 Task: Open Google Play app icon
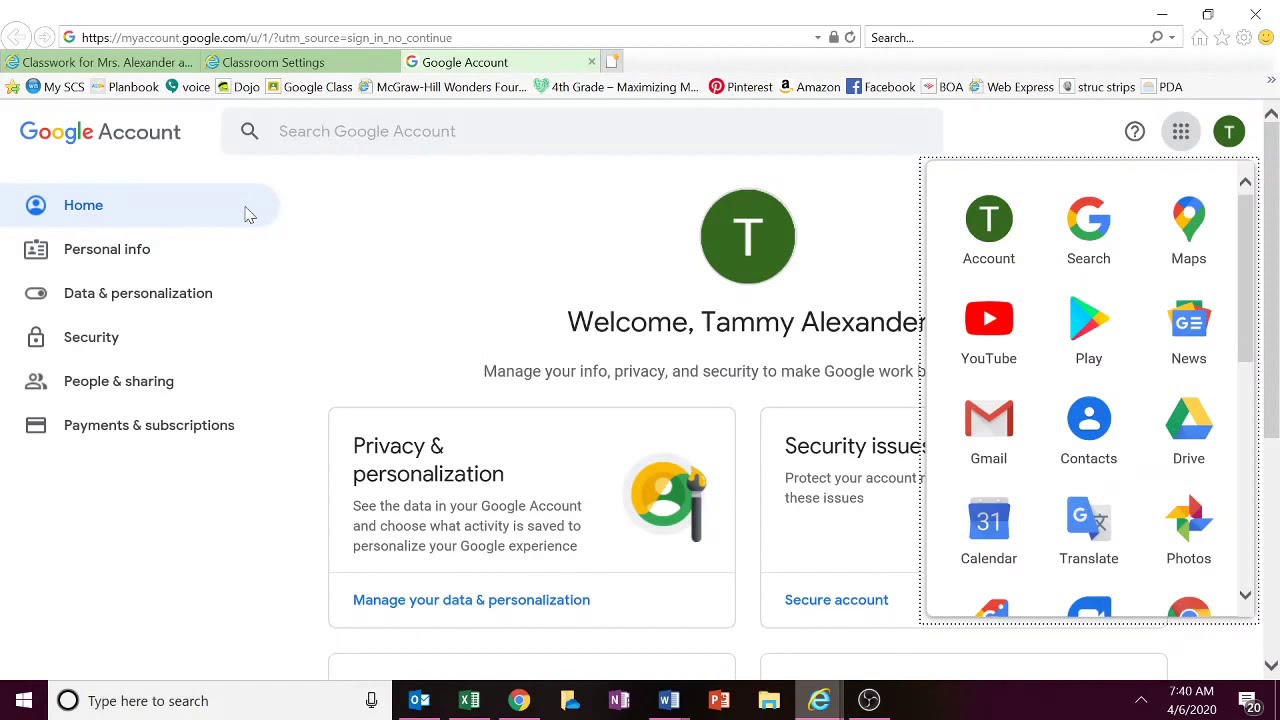click(x=1088, y=331)
